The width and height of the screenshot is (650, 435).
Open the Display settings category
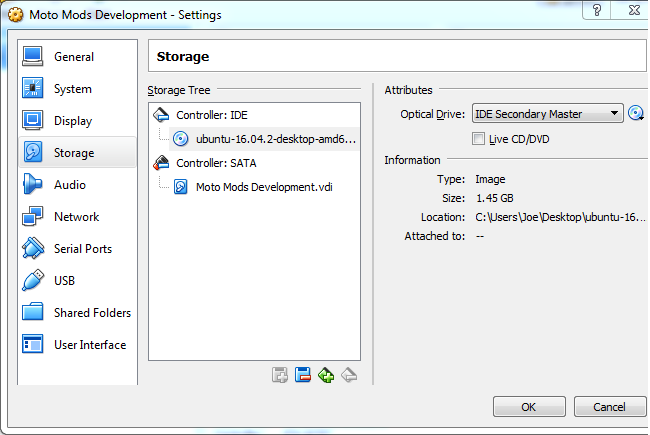pyautogui.click(x=78, y=121)
